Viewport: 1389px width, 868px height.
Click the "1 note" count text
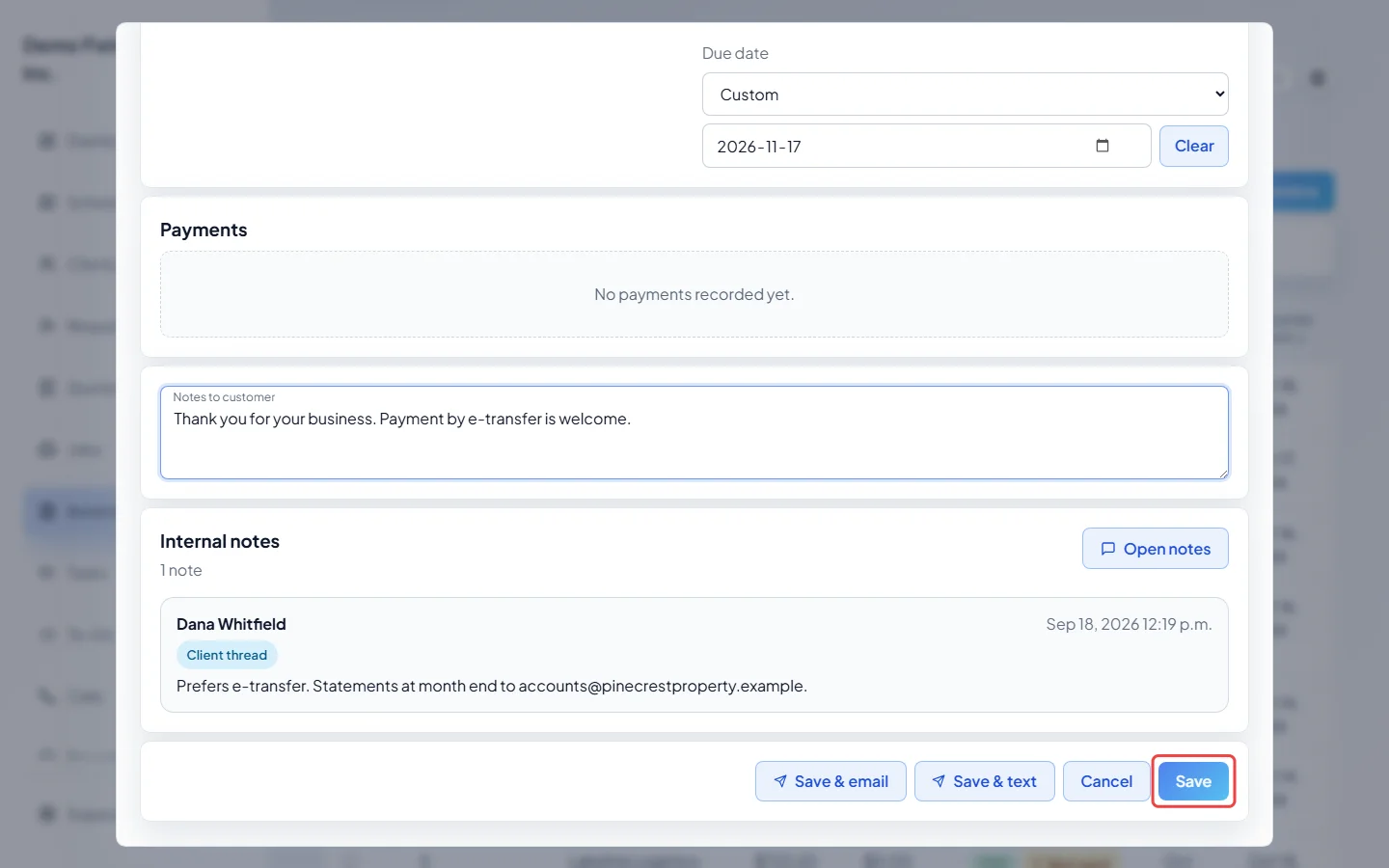coord(181,570)
